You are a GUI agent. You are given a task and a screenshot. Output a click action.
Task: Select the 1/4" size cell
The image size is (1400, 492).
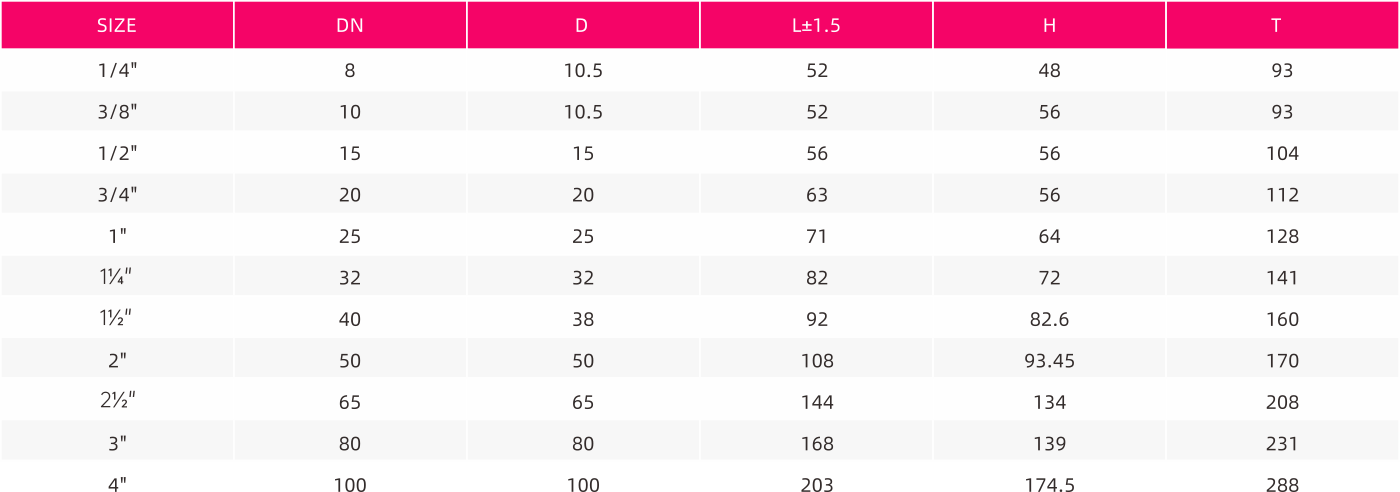[x=117, y=71]
